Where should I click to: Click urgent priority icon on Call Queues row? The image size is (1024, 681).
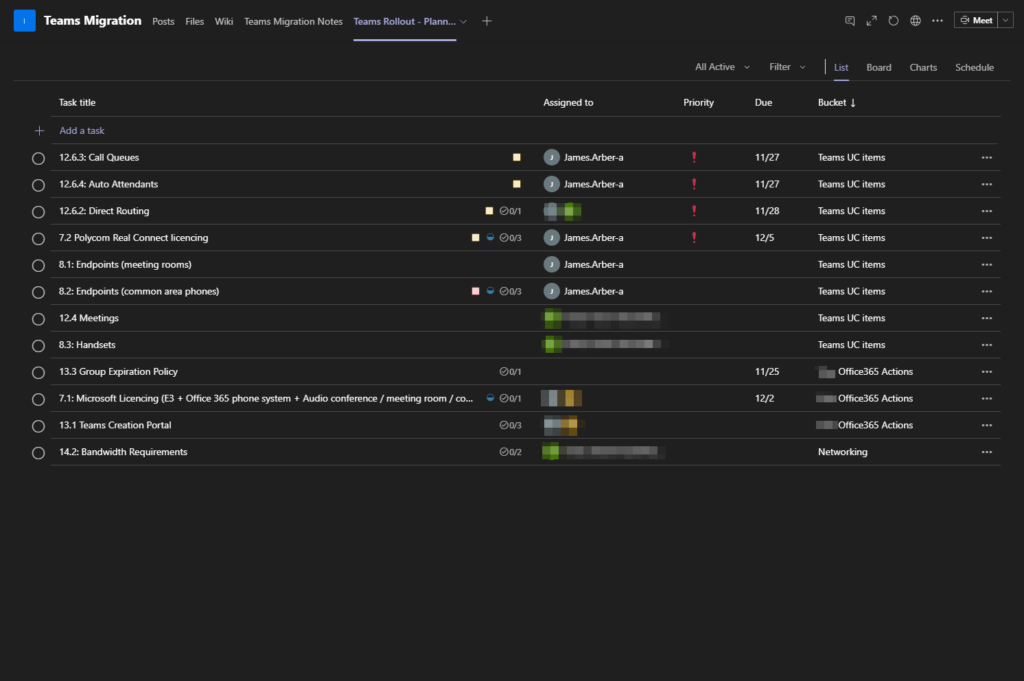pos(694,157)
